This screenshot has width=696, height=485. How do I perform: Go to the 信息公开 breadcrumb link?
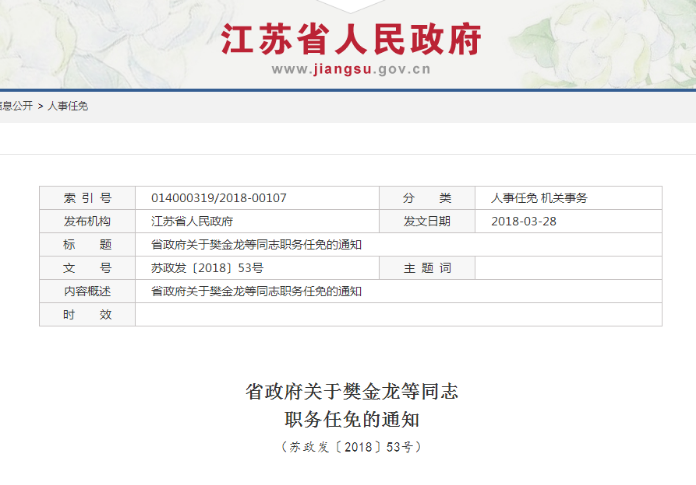click(x=16, y=106)
